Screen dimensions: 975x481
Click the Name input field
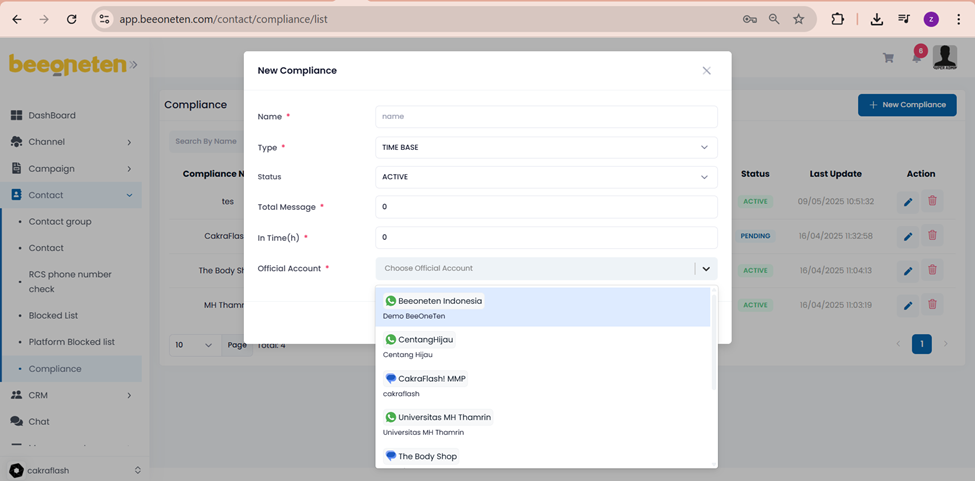(546, 117)
